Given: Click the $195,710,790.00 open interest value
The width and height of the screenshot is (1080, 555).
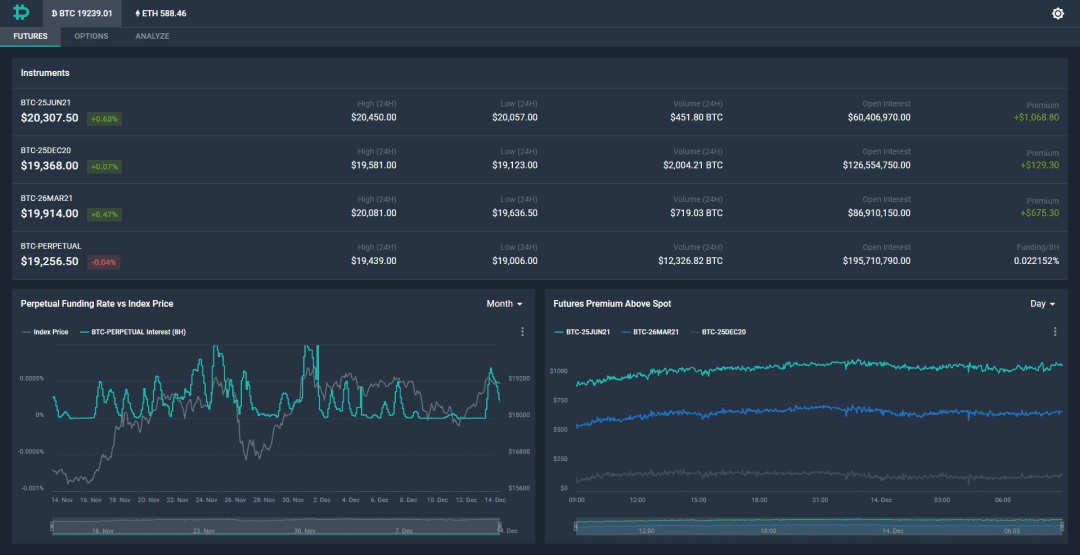Looking at the screenshot, I should pos(876,262).
